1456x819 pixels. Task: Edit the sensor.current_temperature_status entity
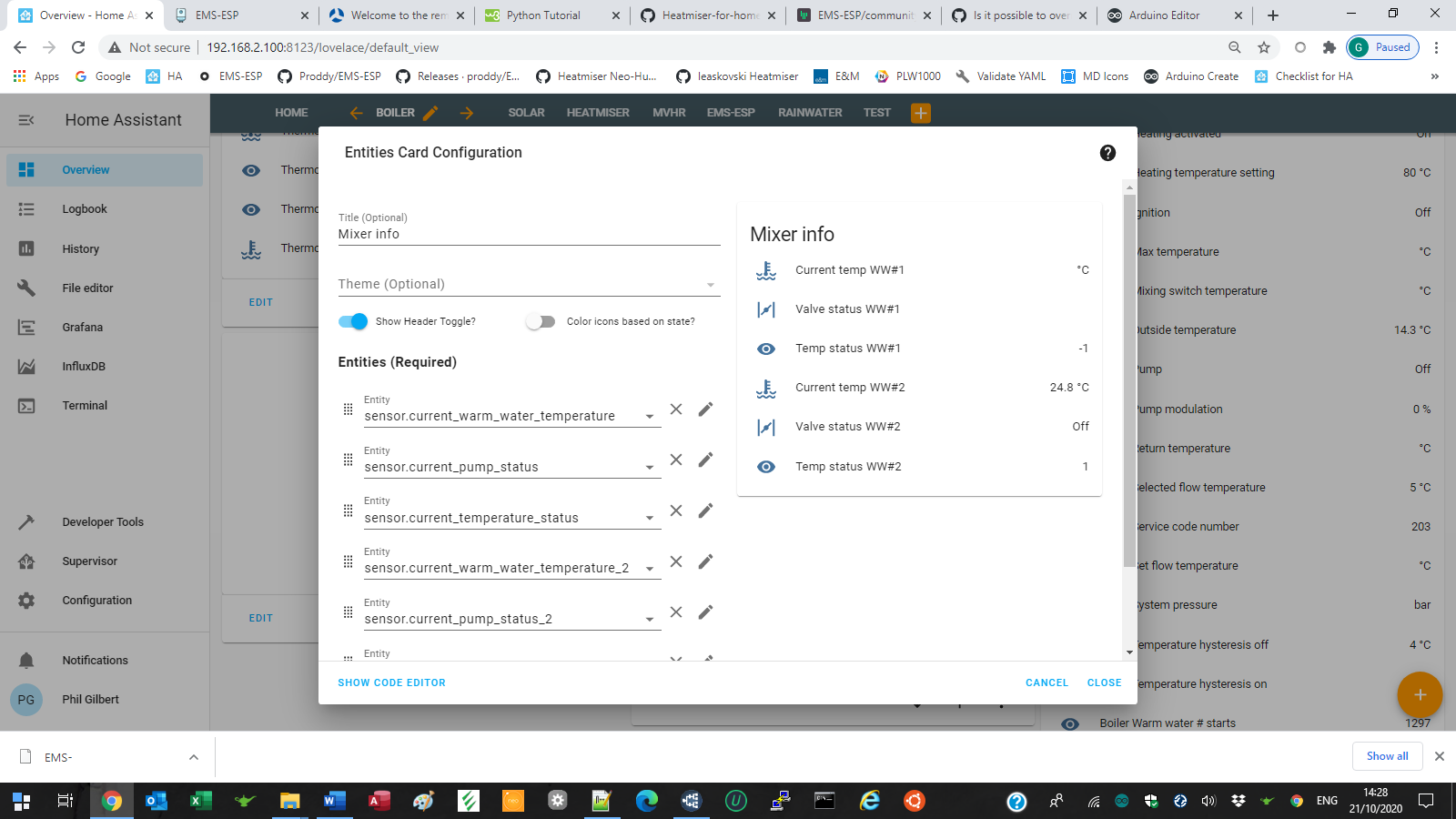coord(705,511)
